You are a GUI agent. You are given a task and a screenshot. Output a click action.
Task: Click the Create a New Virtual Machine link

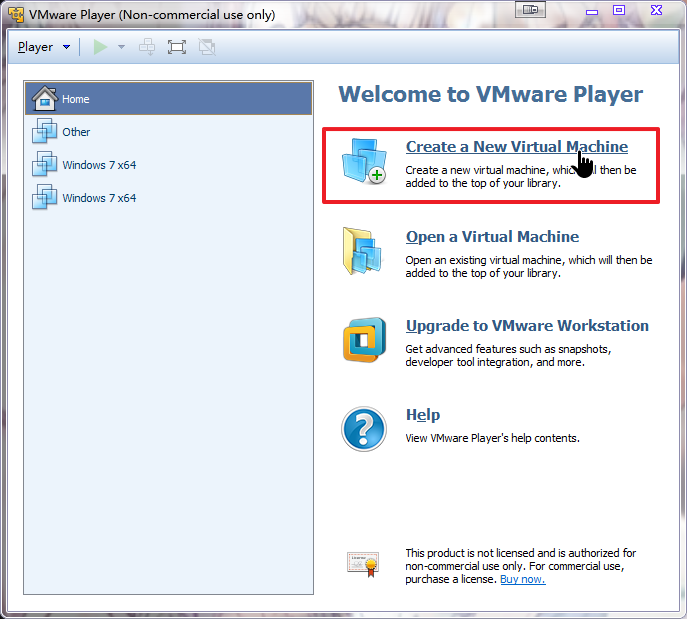(x=516, y=146)
